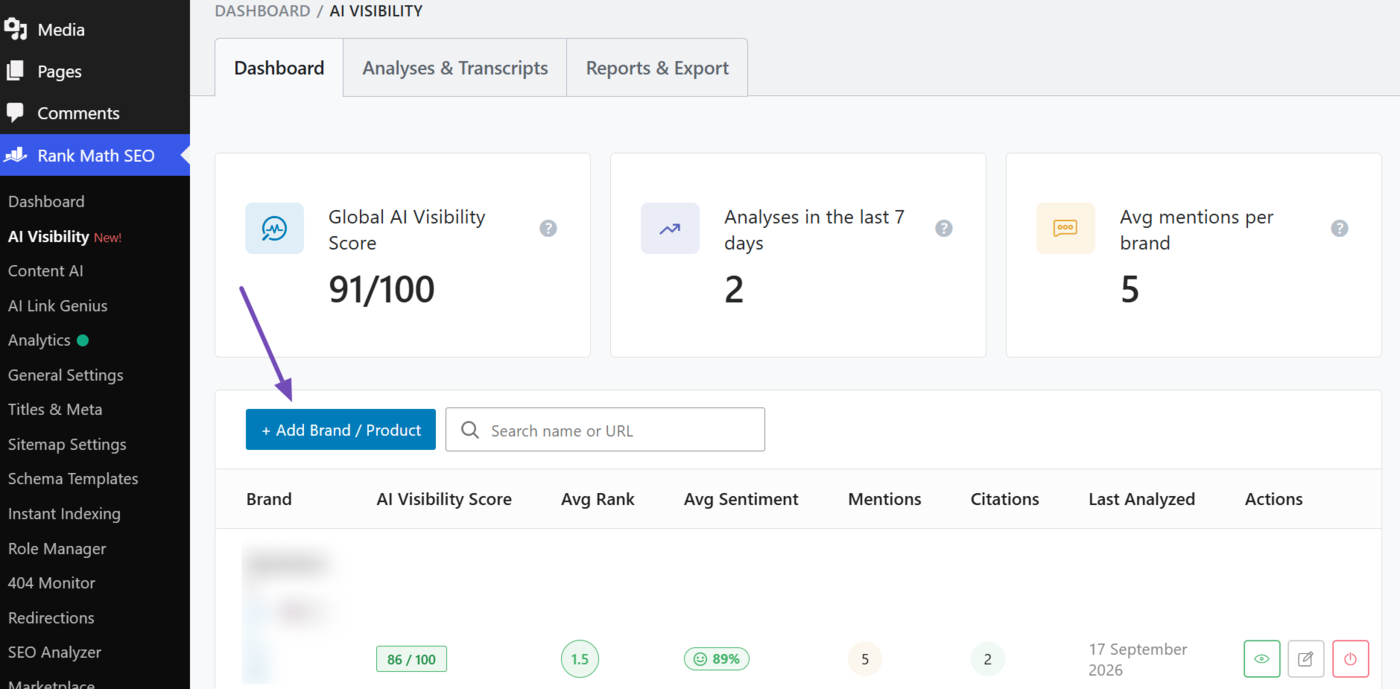Click the Search name or URL field

click(605, 430)
